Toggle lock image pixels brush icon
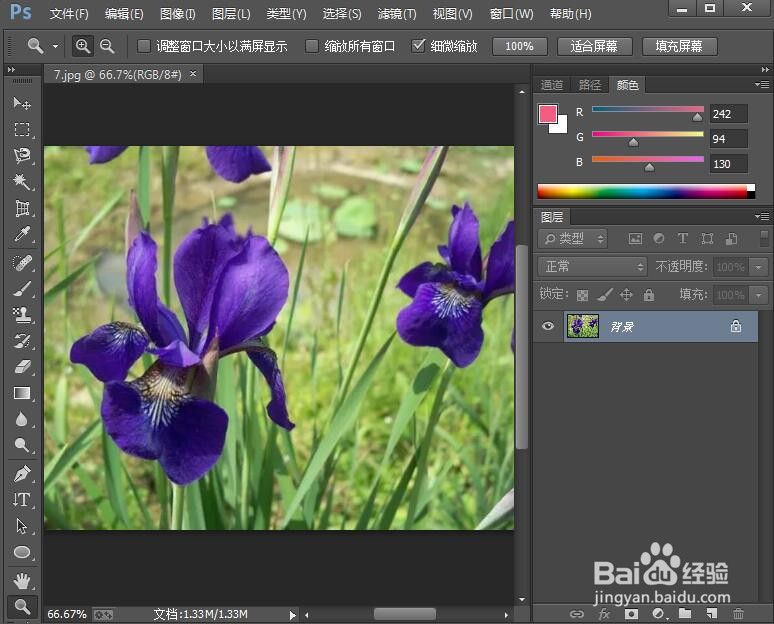The width and height of the screenshot is (774, 624). 605,295
